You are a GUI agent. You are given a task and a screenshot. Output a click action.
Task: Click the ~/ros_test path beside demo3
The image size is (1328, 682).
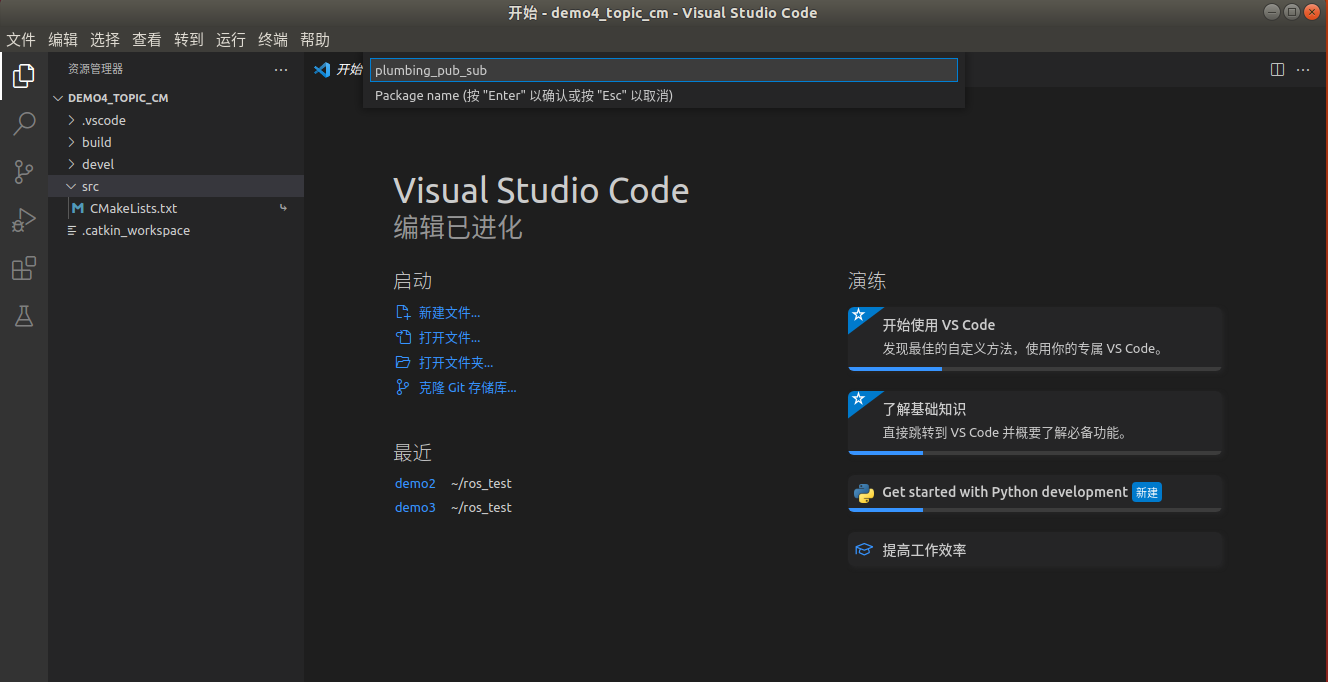click(481, 507)
